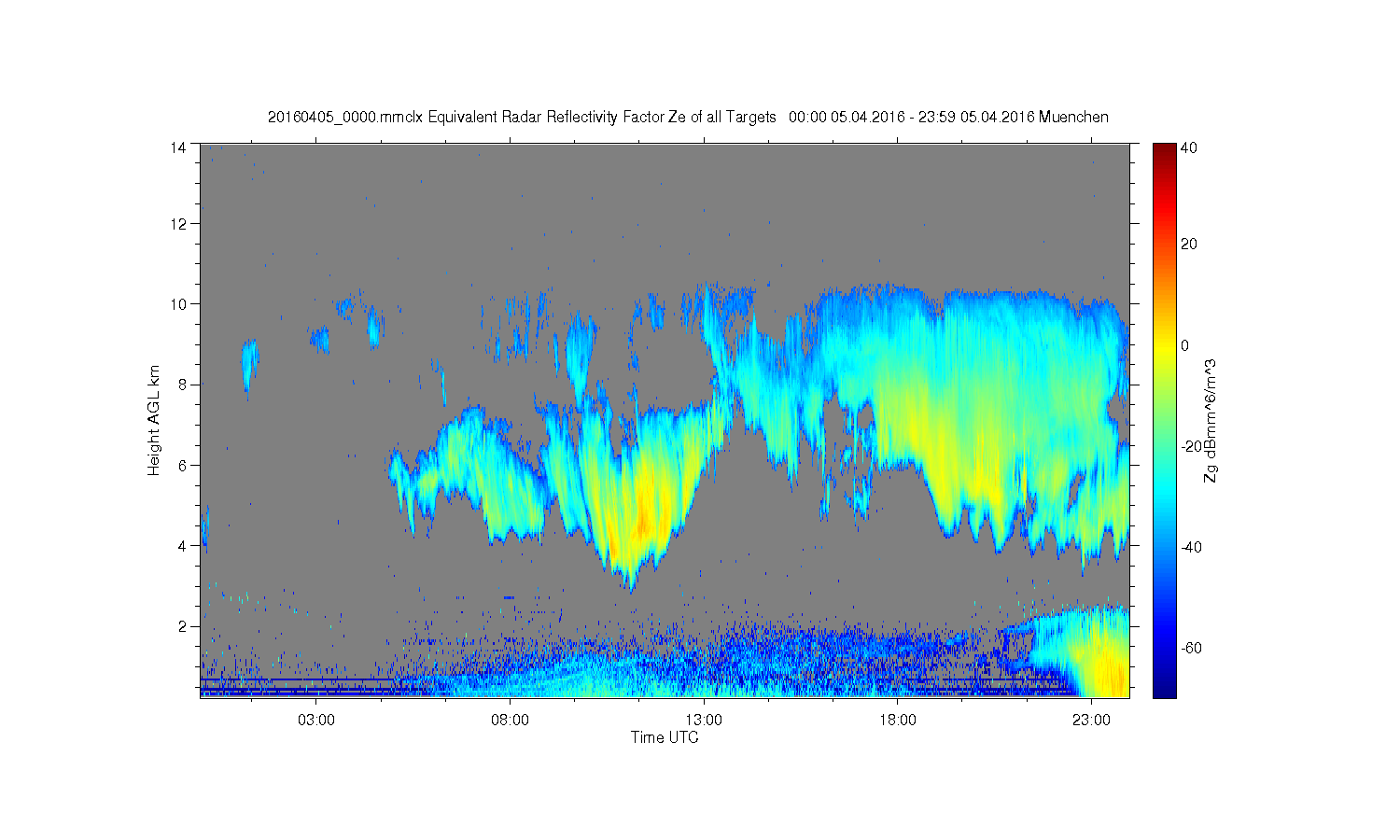1400x840 pixels.
Task: Click the '18:00' time tick label
Action: (898, 721)
